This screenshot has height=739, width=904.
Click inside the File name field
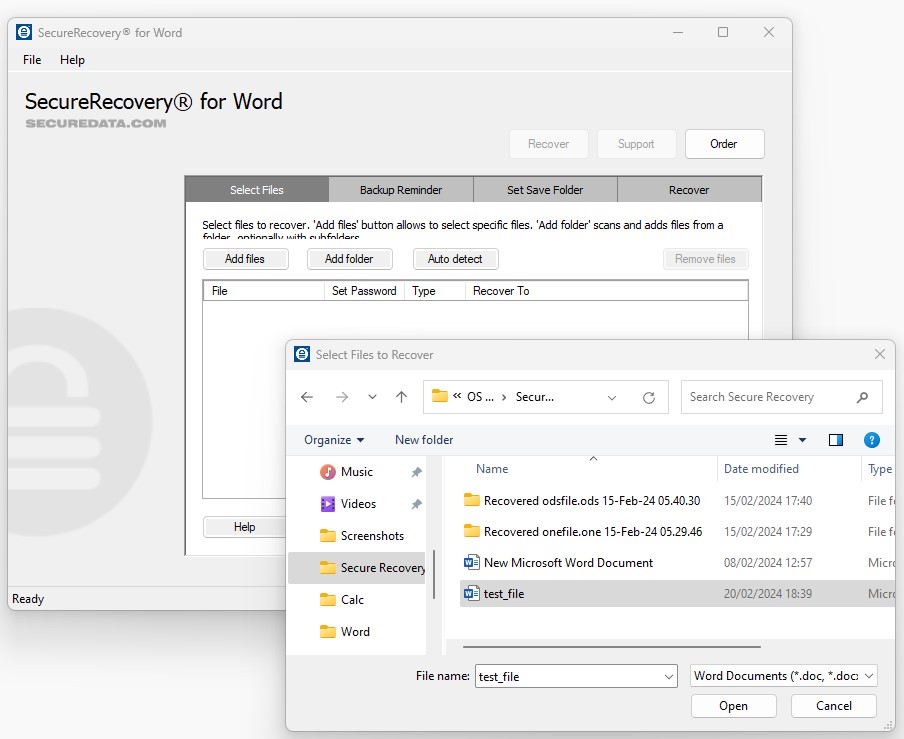[x=570, y=676]
